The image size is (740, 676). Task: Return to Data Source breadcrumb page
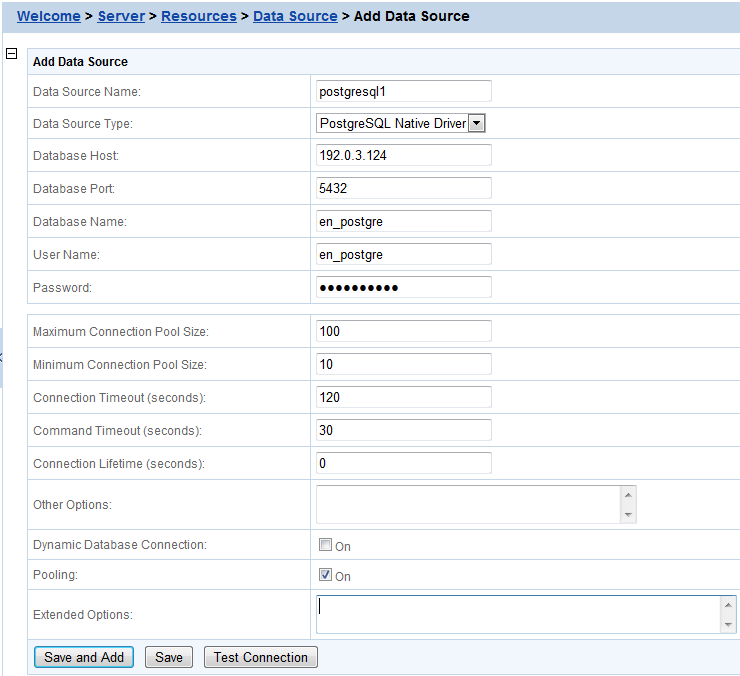pos(295,16)
